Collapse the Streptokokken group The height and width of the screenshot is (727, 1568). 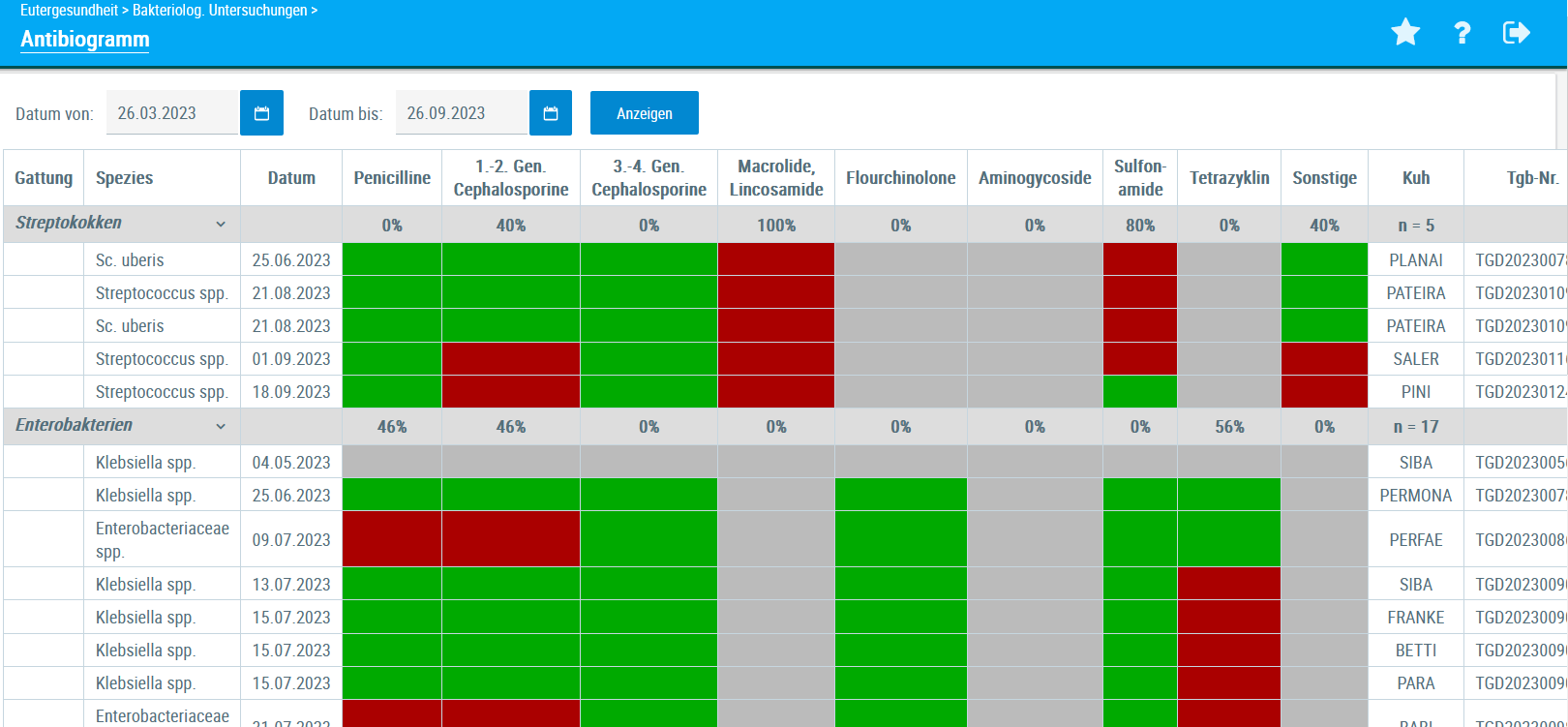click(x=221, y=225)
